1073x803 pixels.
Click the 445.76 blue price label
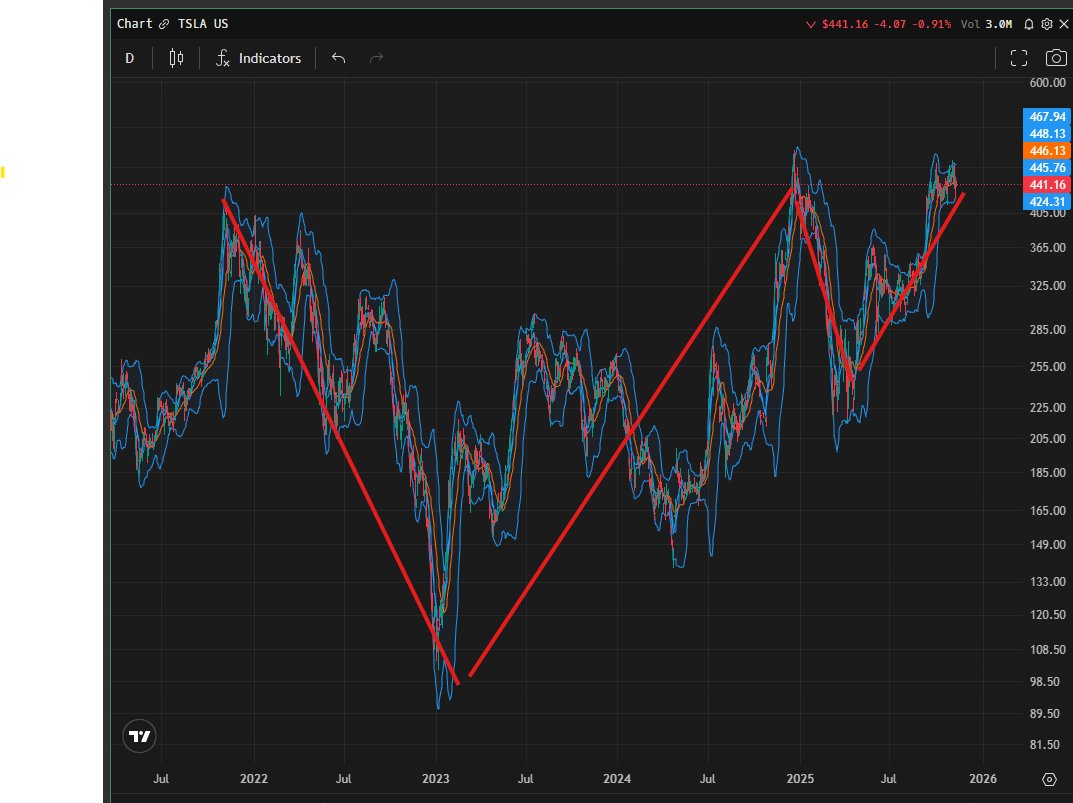coord(1047,168)
